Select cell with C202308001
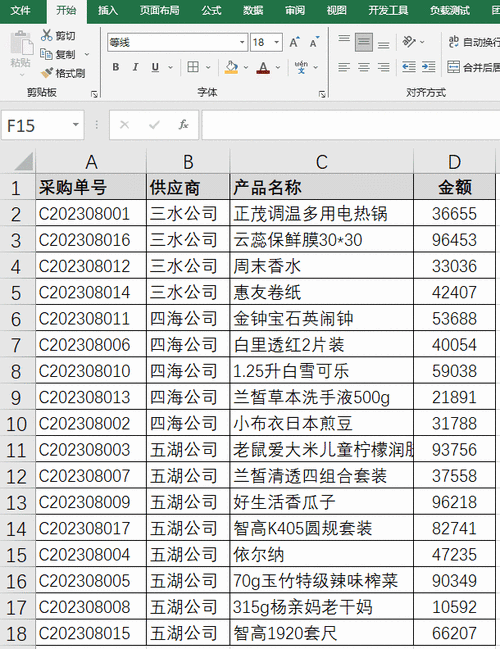500x649 pixels. 91,214
